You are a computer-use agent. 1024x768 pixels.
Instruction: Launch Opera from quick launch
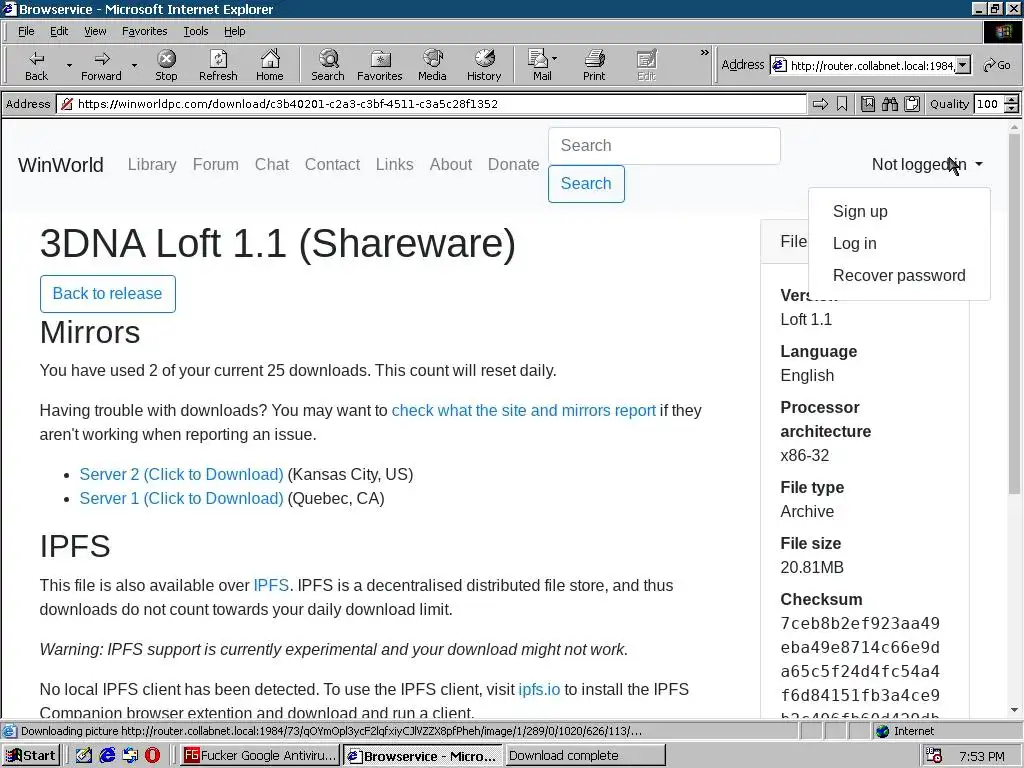point(152,756)
